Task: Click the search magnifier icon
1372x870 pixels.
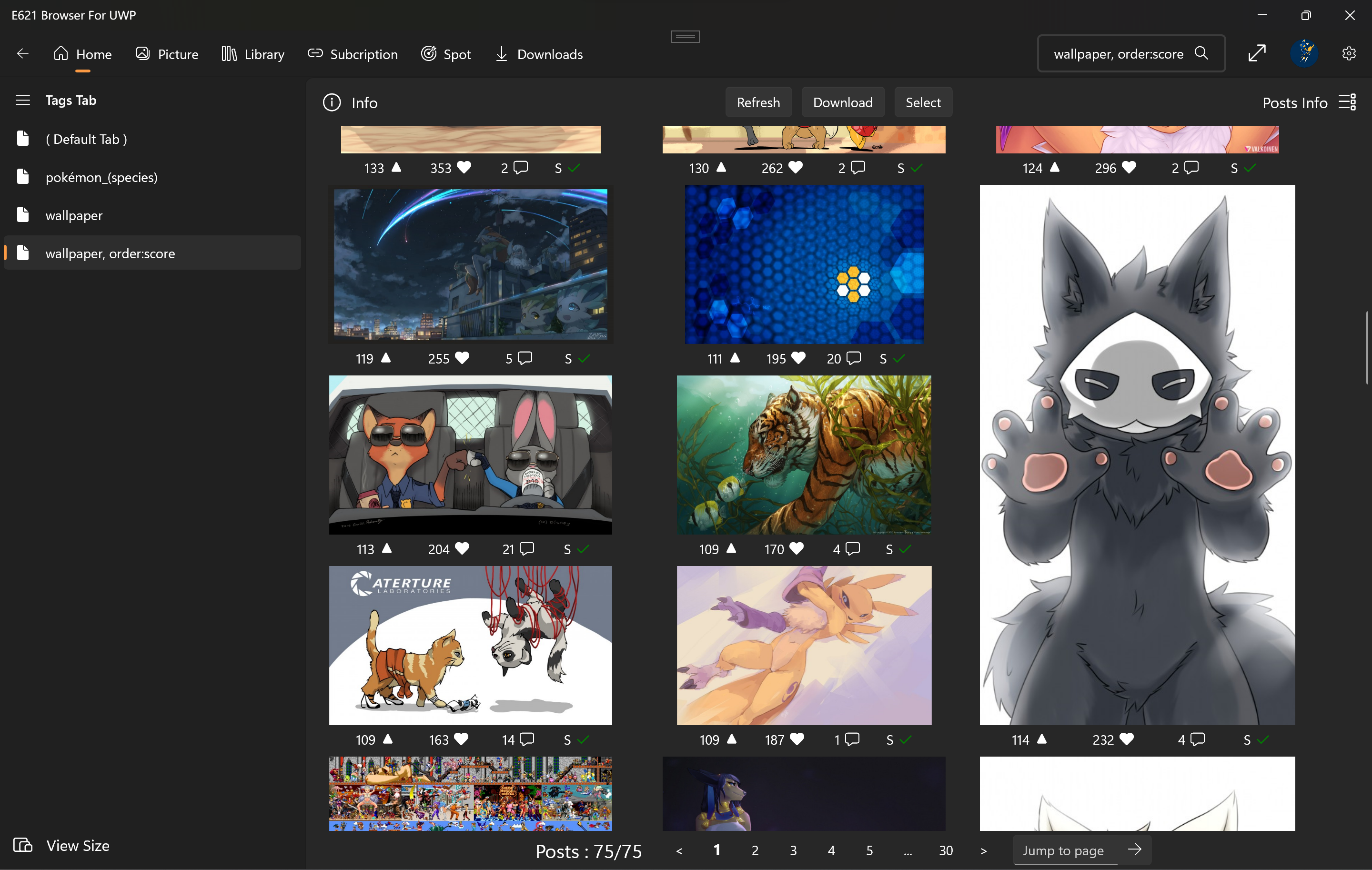Action: 1201,53
